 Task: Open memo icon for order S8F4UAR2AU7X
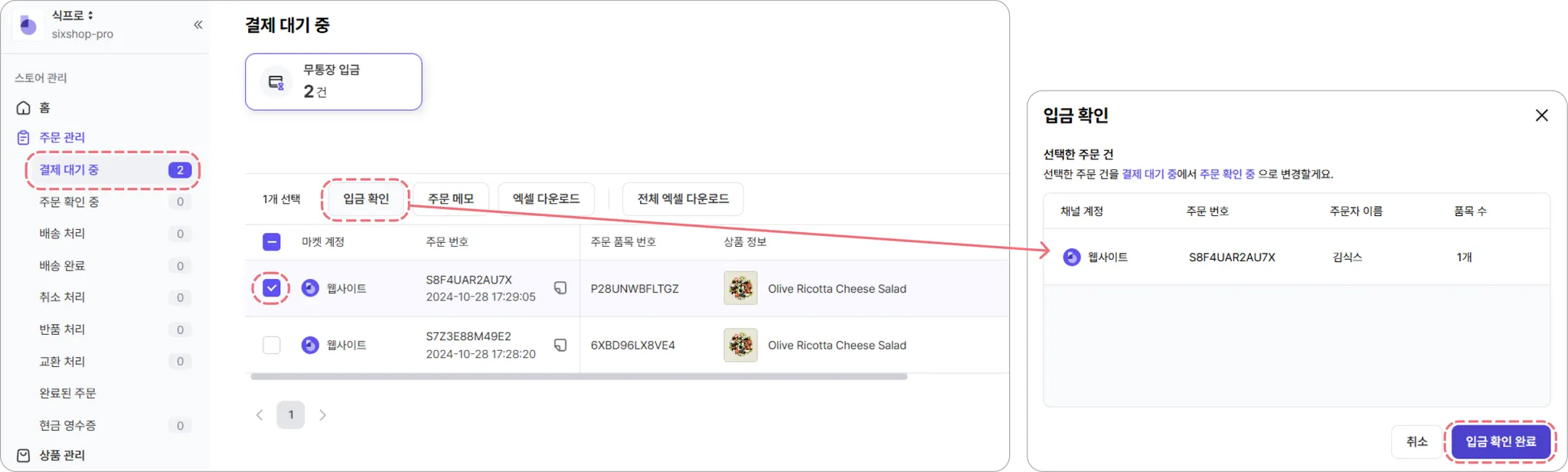(560, 288)
